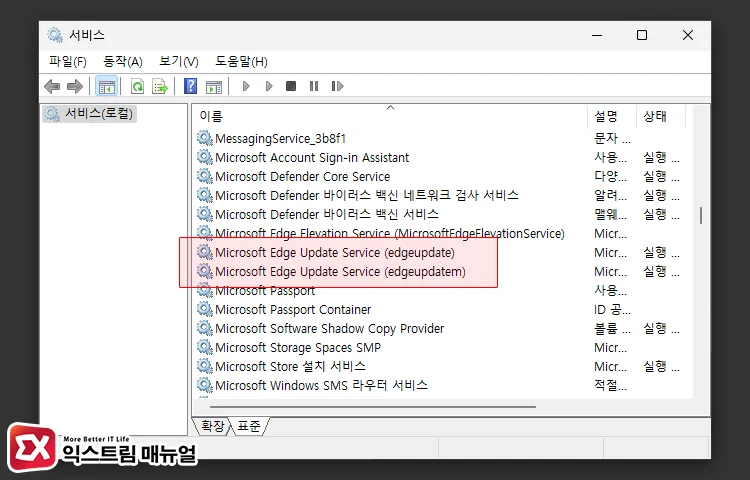Open the 파일(F) menu
750x480 pixels.
point(67,61)
